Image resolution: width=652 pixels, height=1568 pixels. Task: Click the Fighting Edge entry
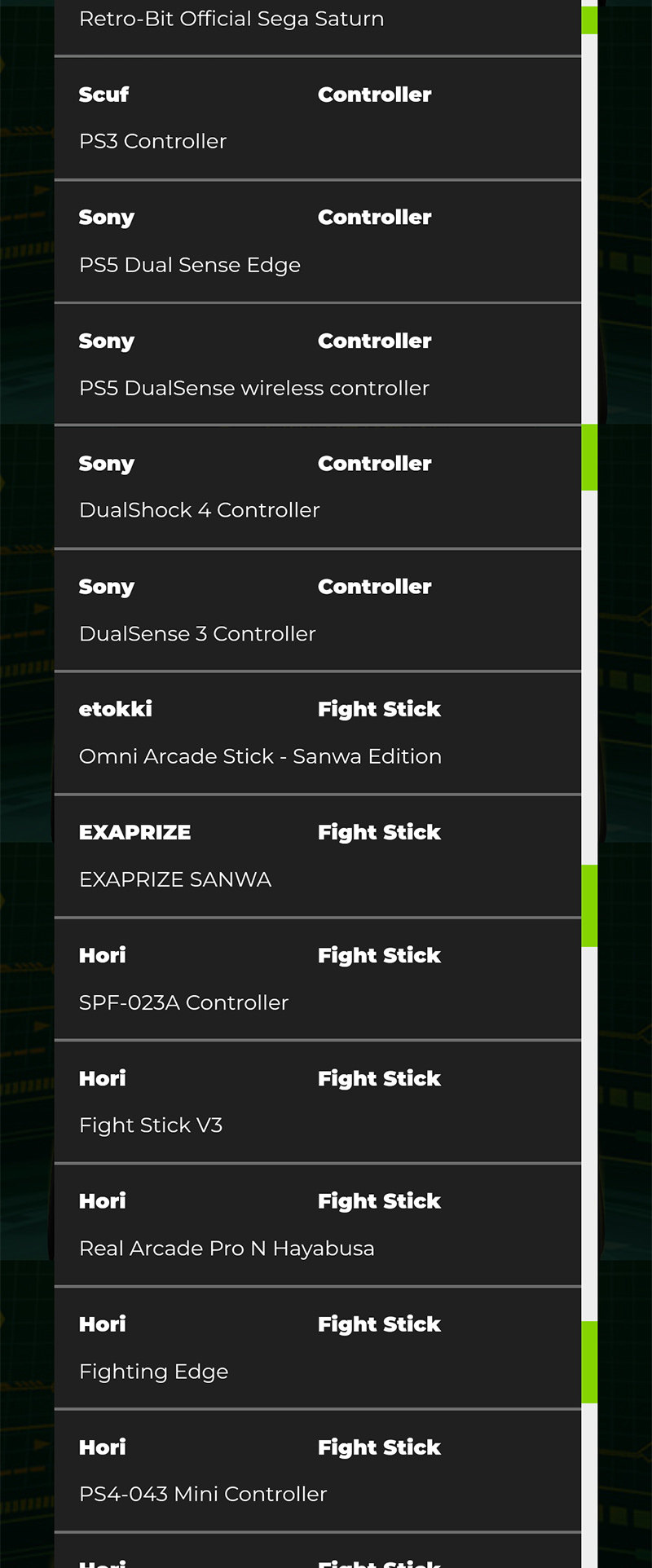(153, 1372)
